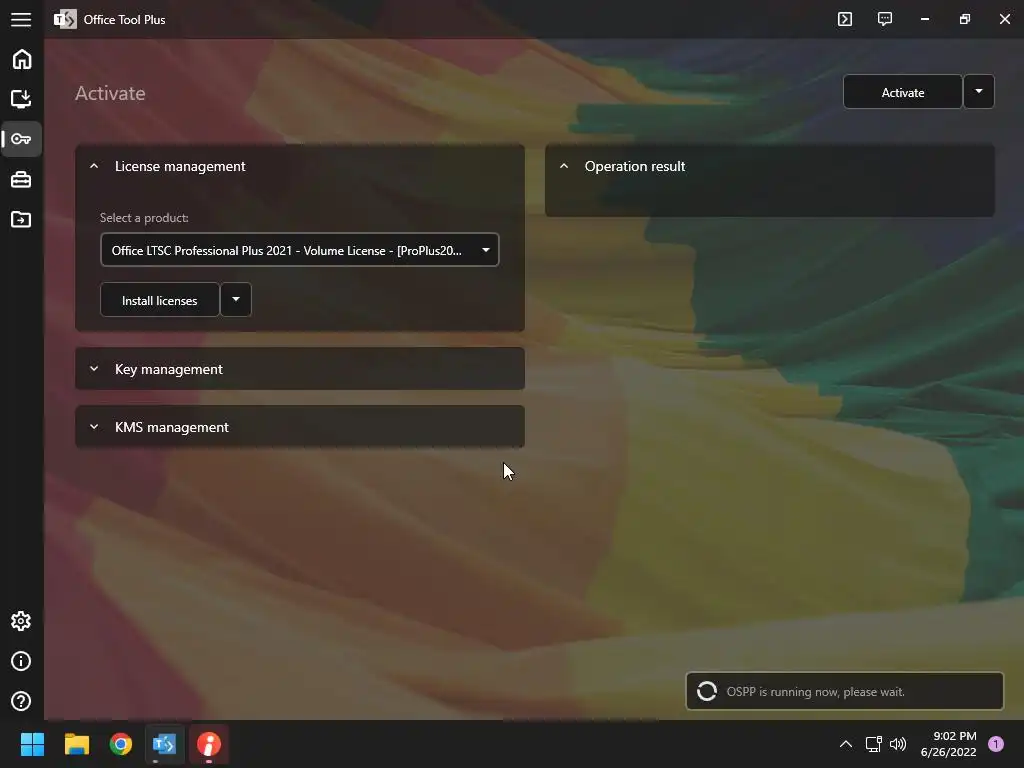The width and height of the screenshot is (1024, 768).
Task: Restore down the Office Tool Plus window
Action: [965, 19]
